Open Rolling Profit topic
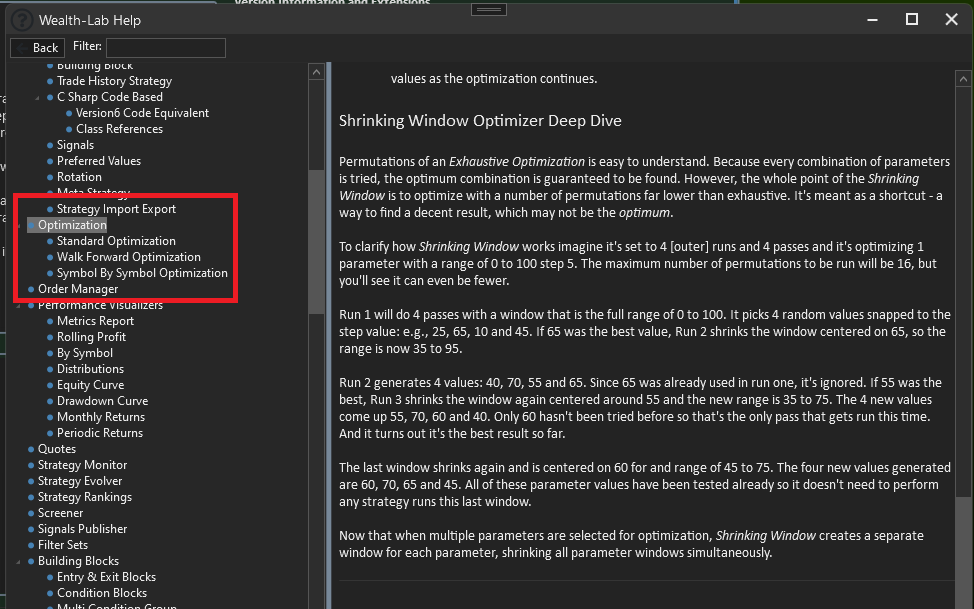This screenshot has width=974, height=609. (x=91, y=337)
